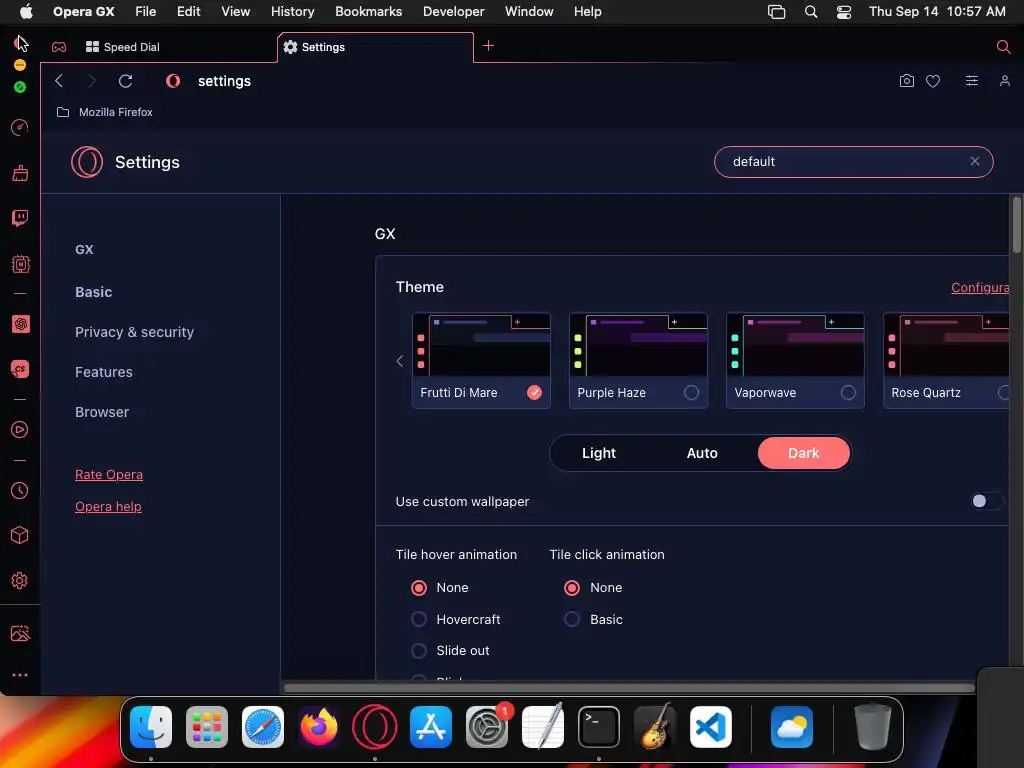
Task: Clear the settings search field
Action: 974,161
